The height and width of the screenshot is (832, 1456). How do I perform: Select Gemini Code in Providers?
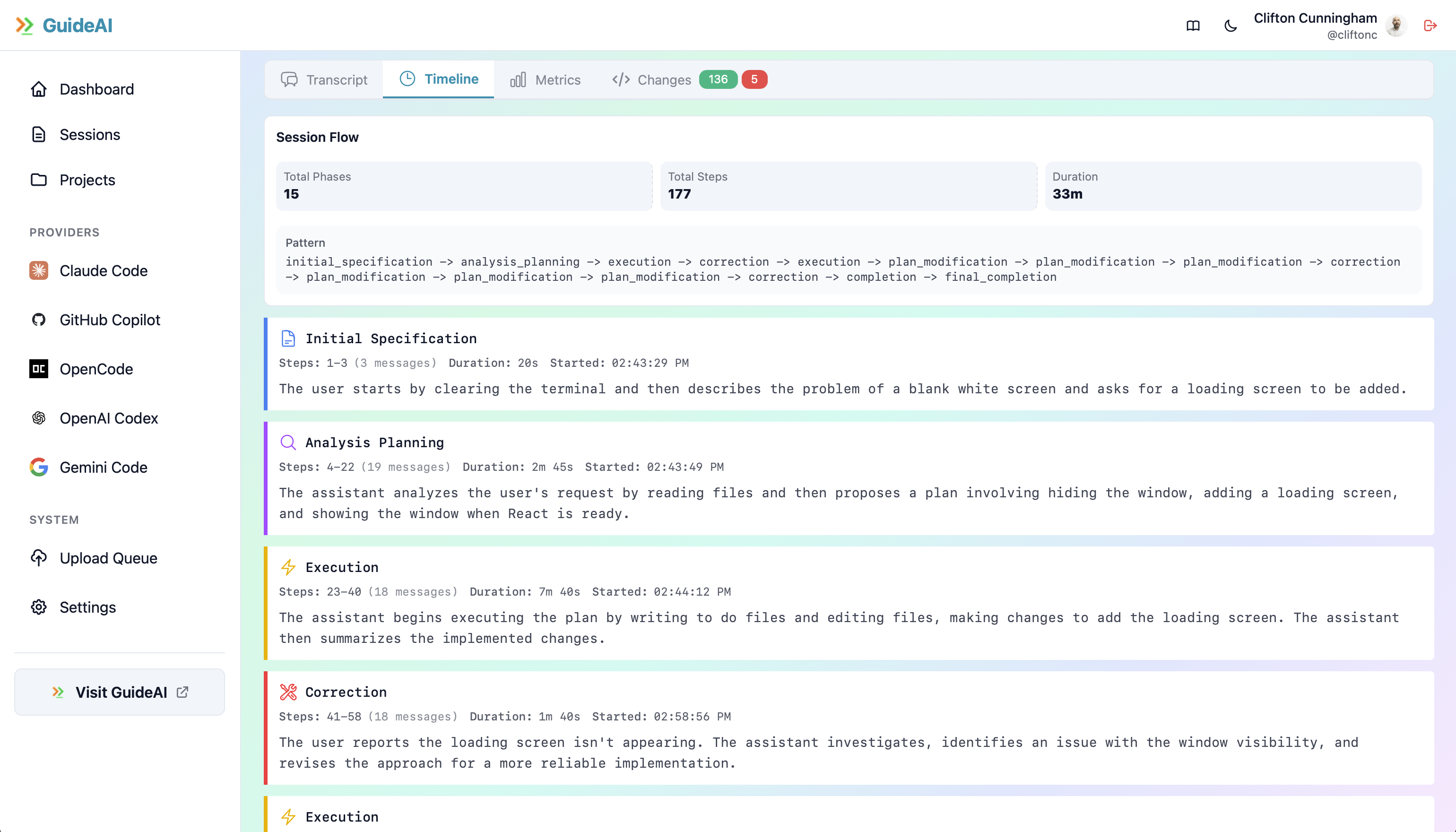[x=103, y=467]
